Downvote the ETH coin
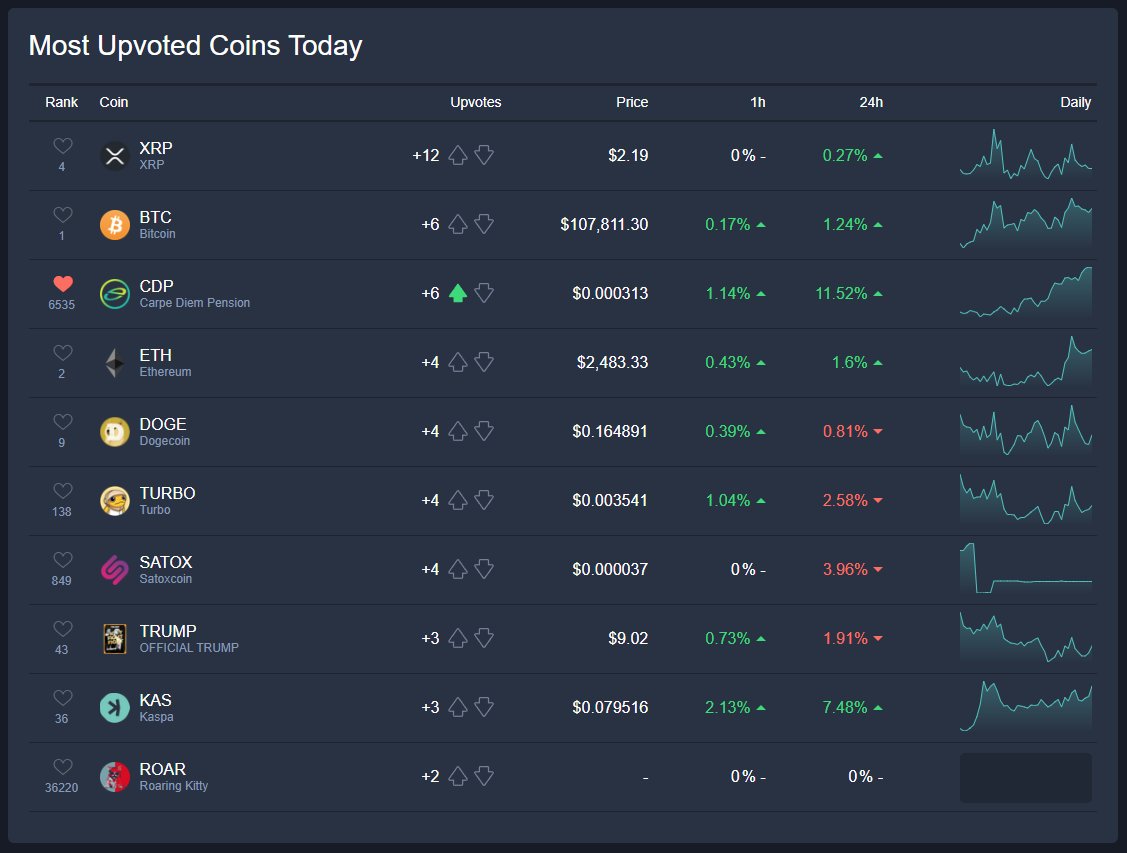 click(x=484, y=362)
